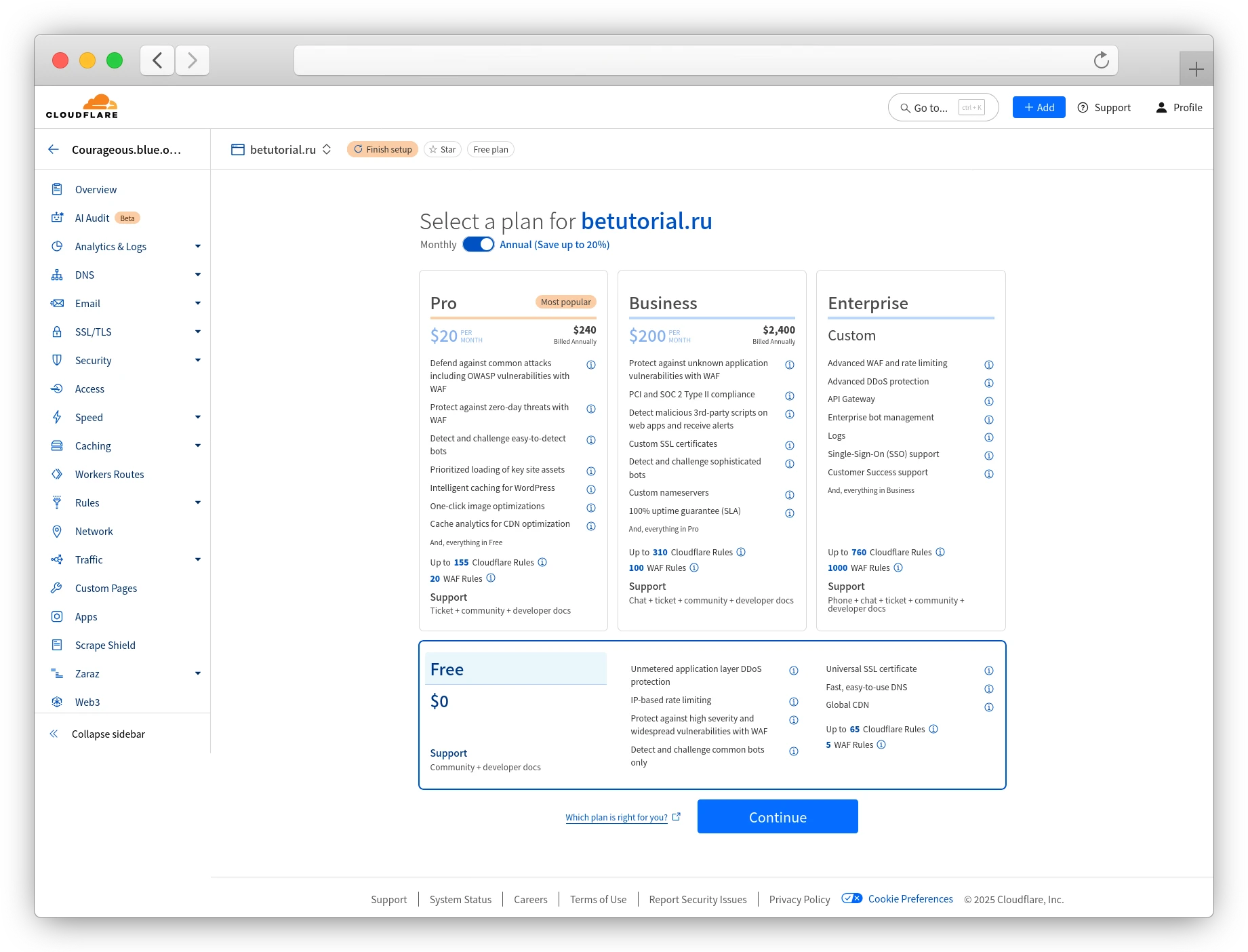This screenshot has width=1248, height=952.
Task: Open the Profile icon in the top bar
Action: [1162, 107]
